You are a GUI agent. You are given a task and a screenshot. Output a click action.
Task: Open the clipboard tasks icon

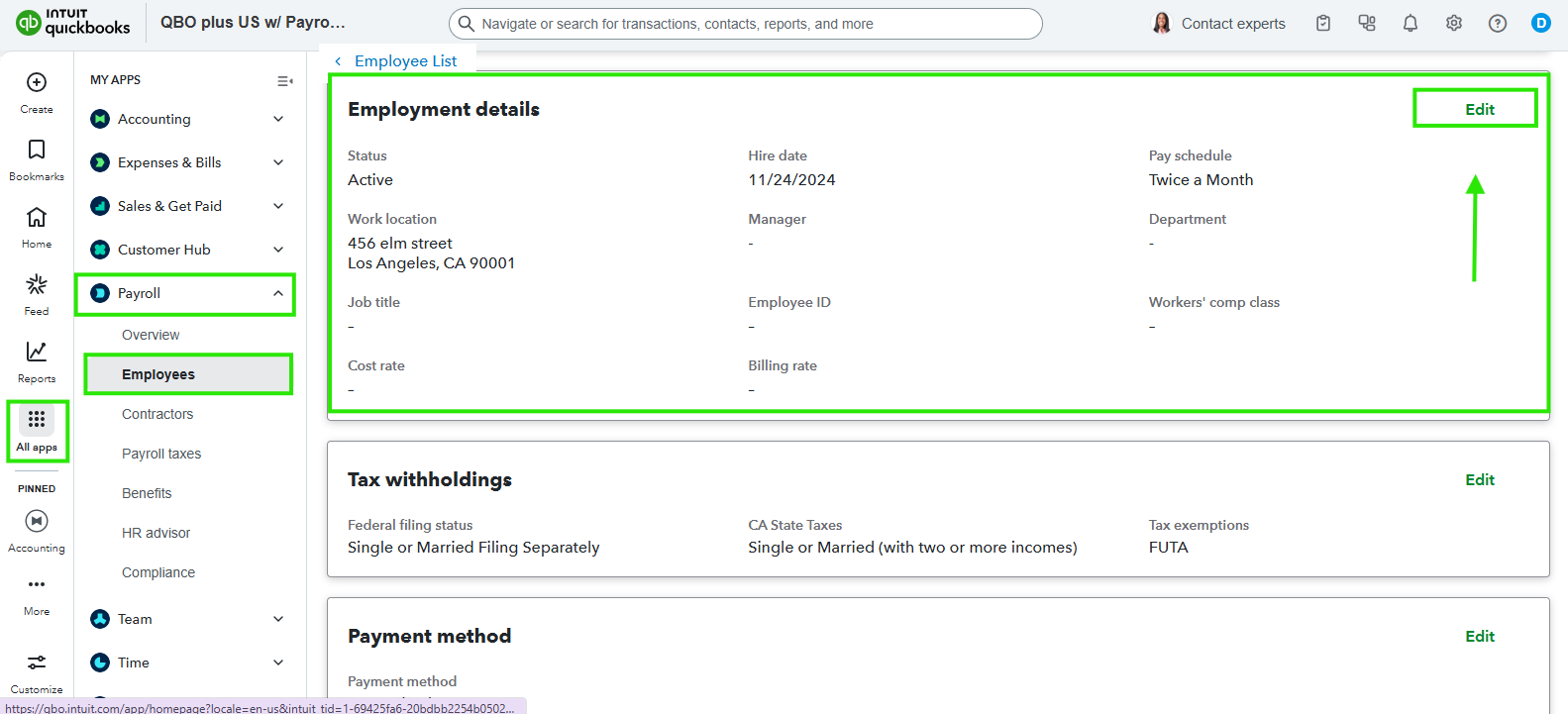(x=1323, y=23)
